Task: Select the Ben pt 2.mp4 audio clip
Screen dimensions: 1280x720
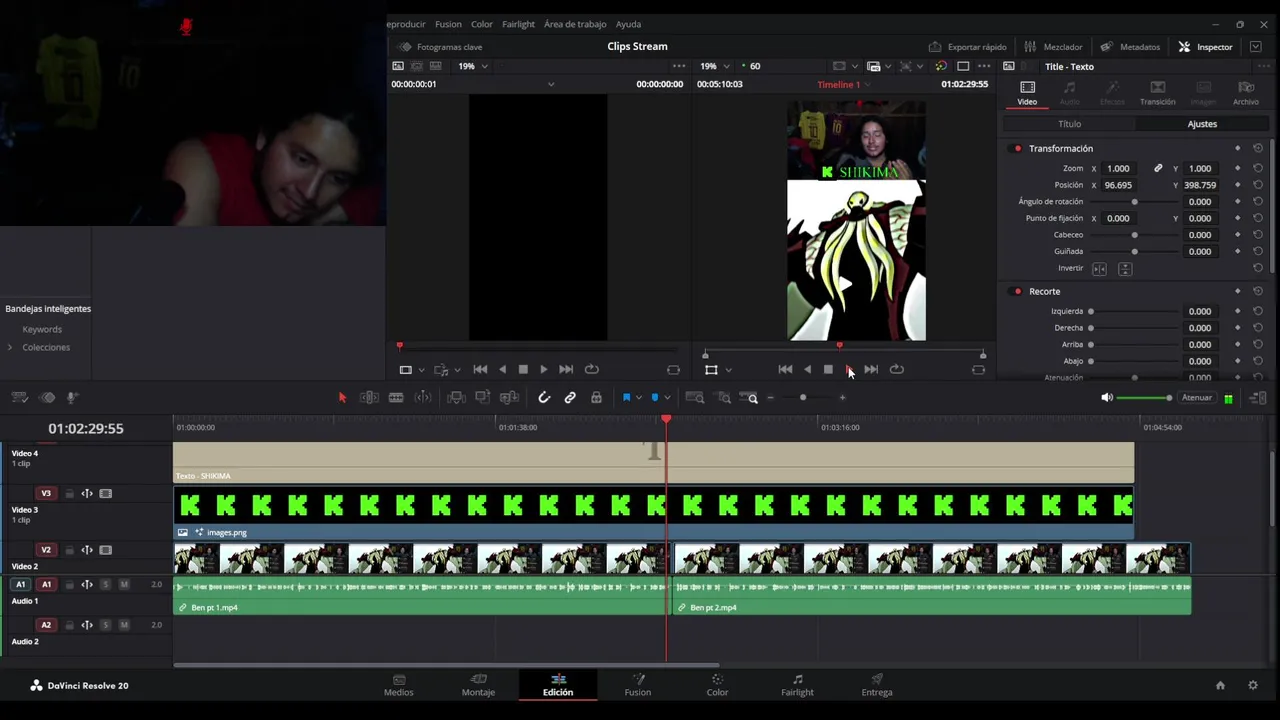Action: [x=932, y=594]
